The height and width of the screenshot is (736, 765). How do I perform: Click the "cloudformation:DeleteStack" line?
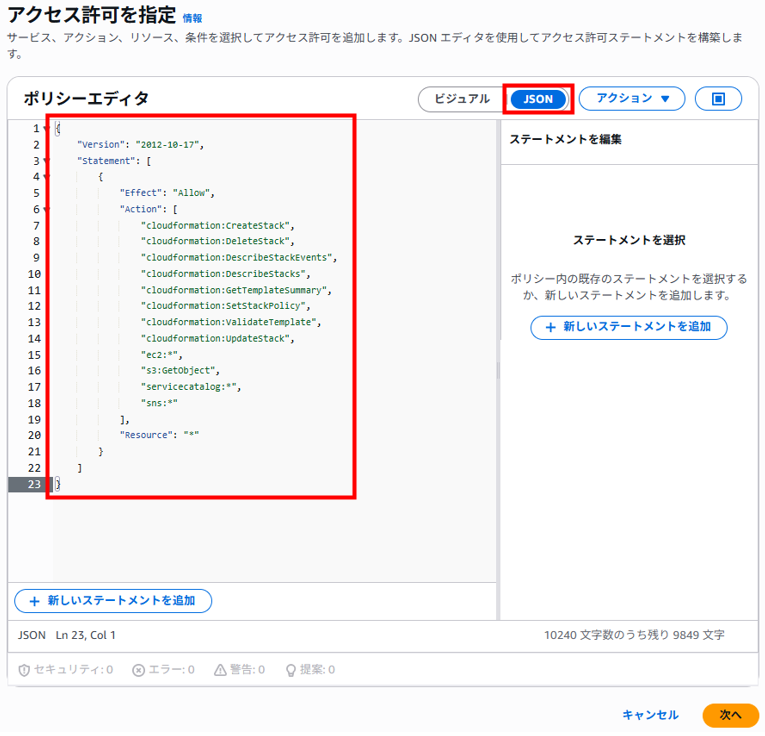pos(218,241)
